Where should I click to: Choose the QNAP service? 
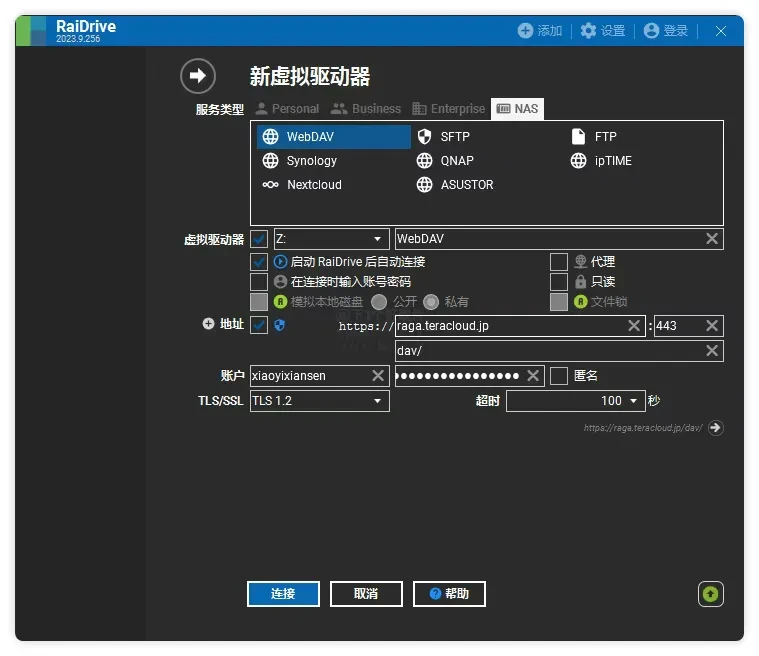[445, 161]
